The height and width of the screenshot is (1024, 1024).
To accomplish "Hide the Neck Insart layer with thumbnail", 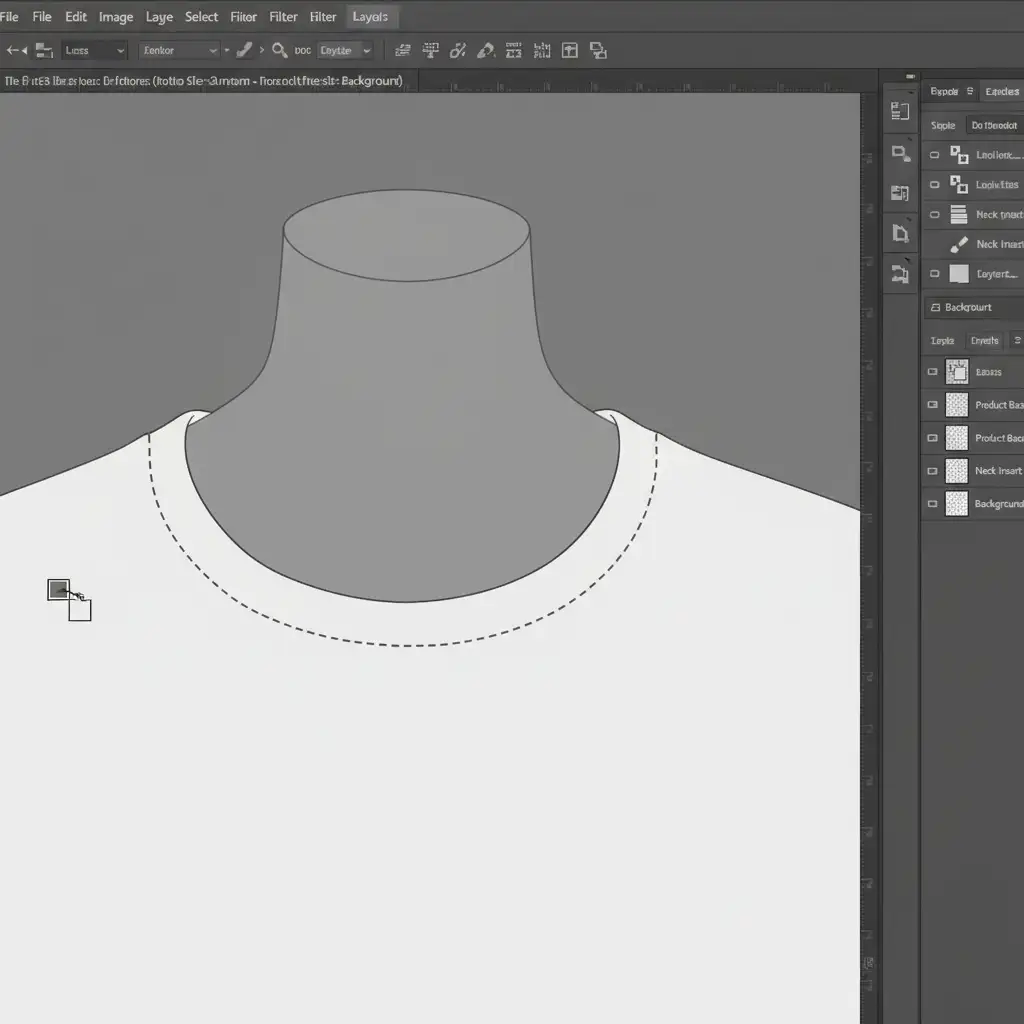I will (x=933, y=471).
